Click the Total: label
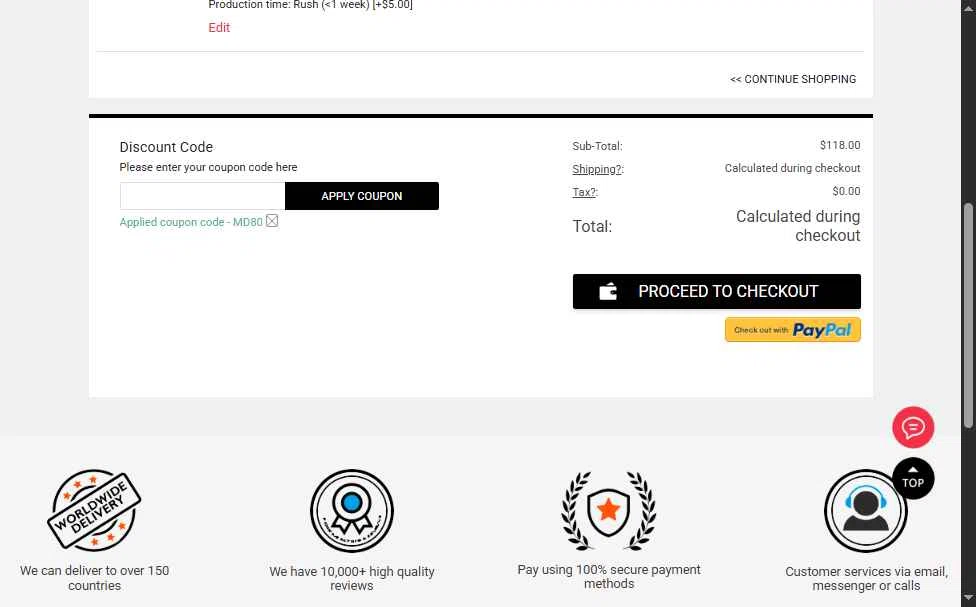 tap(592, 226)
